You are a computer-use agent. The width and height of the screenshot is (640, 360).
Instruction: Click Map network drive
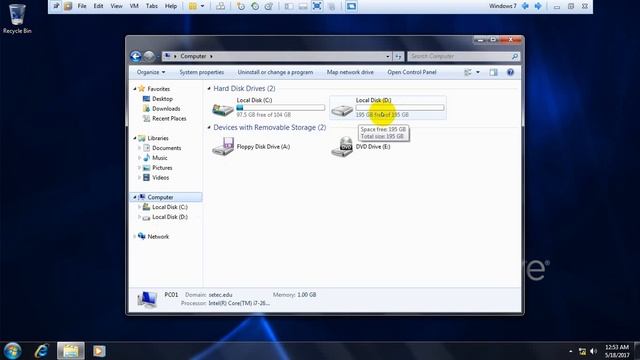click(x=350, y=72)
